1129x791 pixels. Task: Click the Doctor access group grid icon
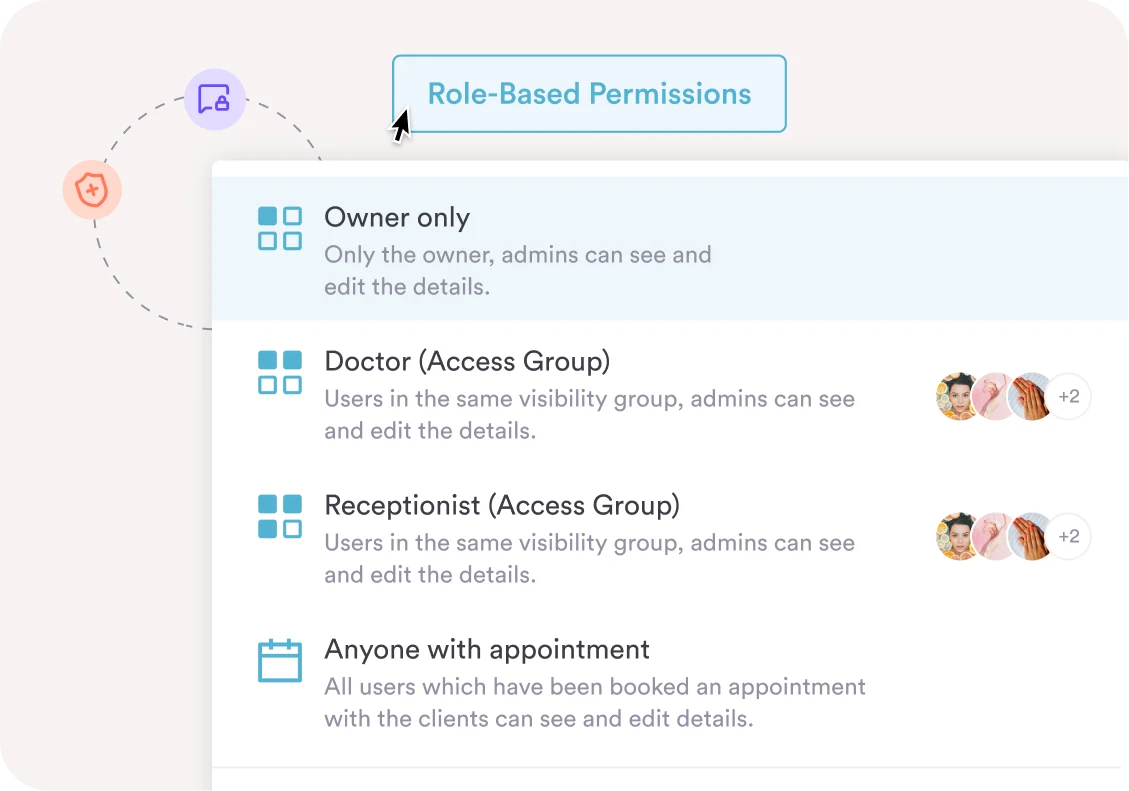coord(280,372)
